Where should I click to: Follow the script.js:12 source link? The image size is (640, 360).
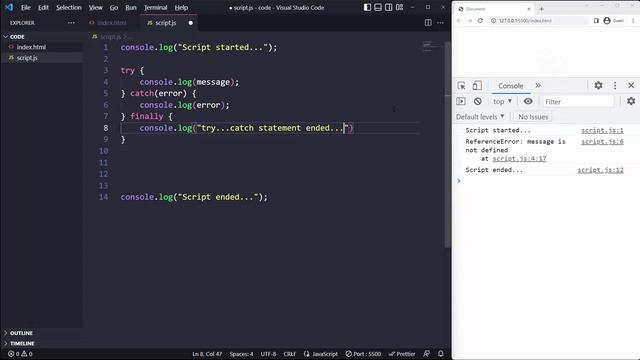(x=600, y=170)
